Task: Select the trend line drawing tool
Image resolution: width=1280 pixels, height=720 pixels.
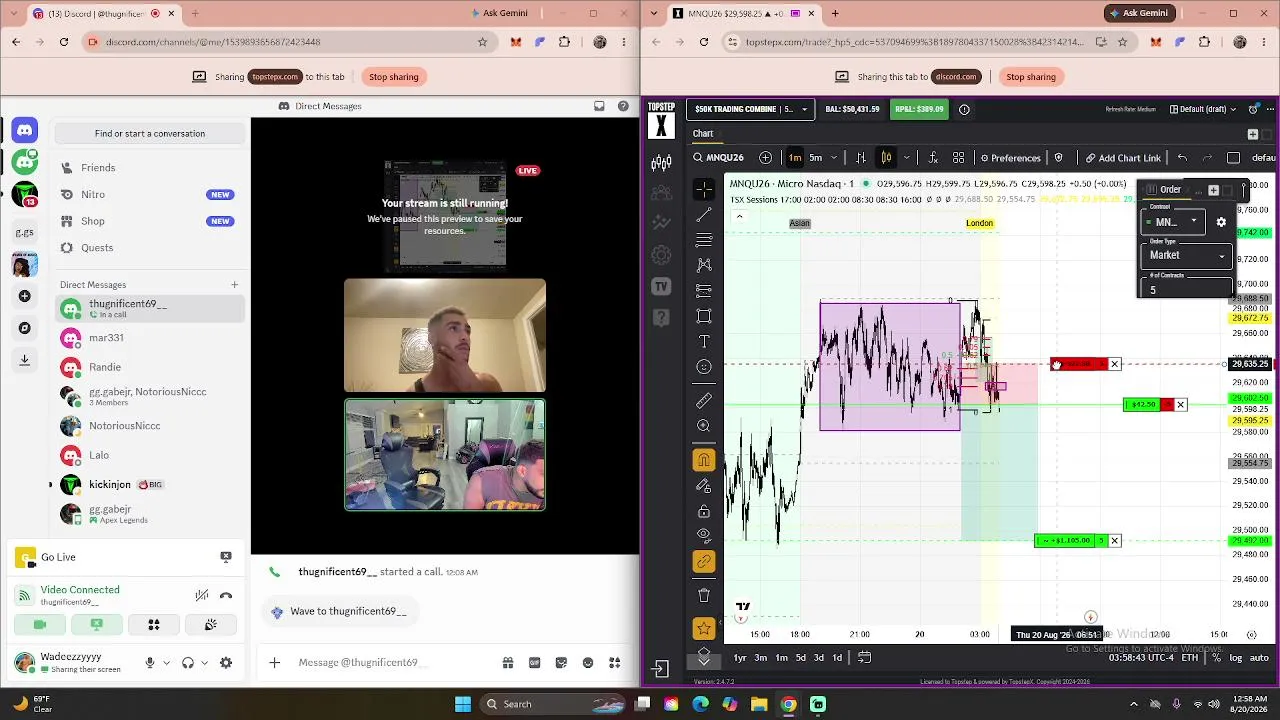Action: point(704,215)
